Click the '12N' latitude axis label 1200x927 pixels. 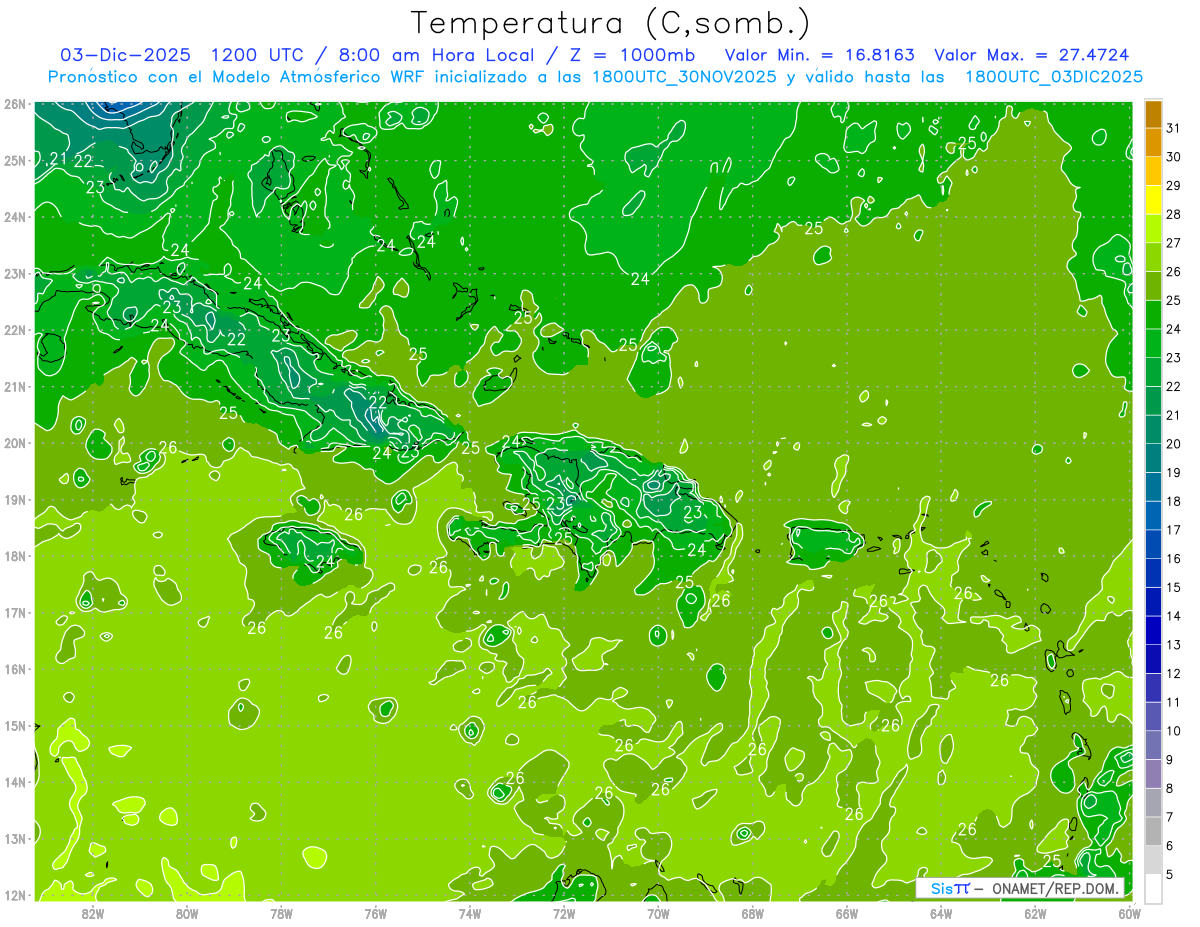[14, 895]
